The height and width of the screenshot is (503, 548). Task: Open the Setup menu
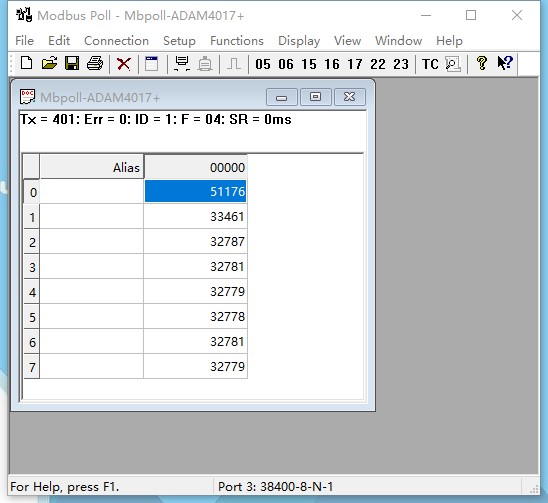pos(179,41)
